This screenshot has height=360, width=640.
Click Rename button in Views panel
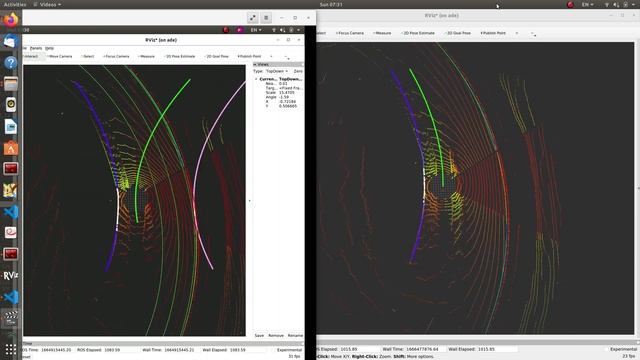295,336
